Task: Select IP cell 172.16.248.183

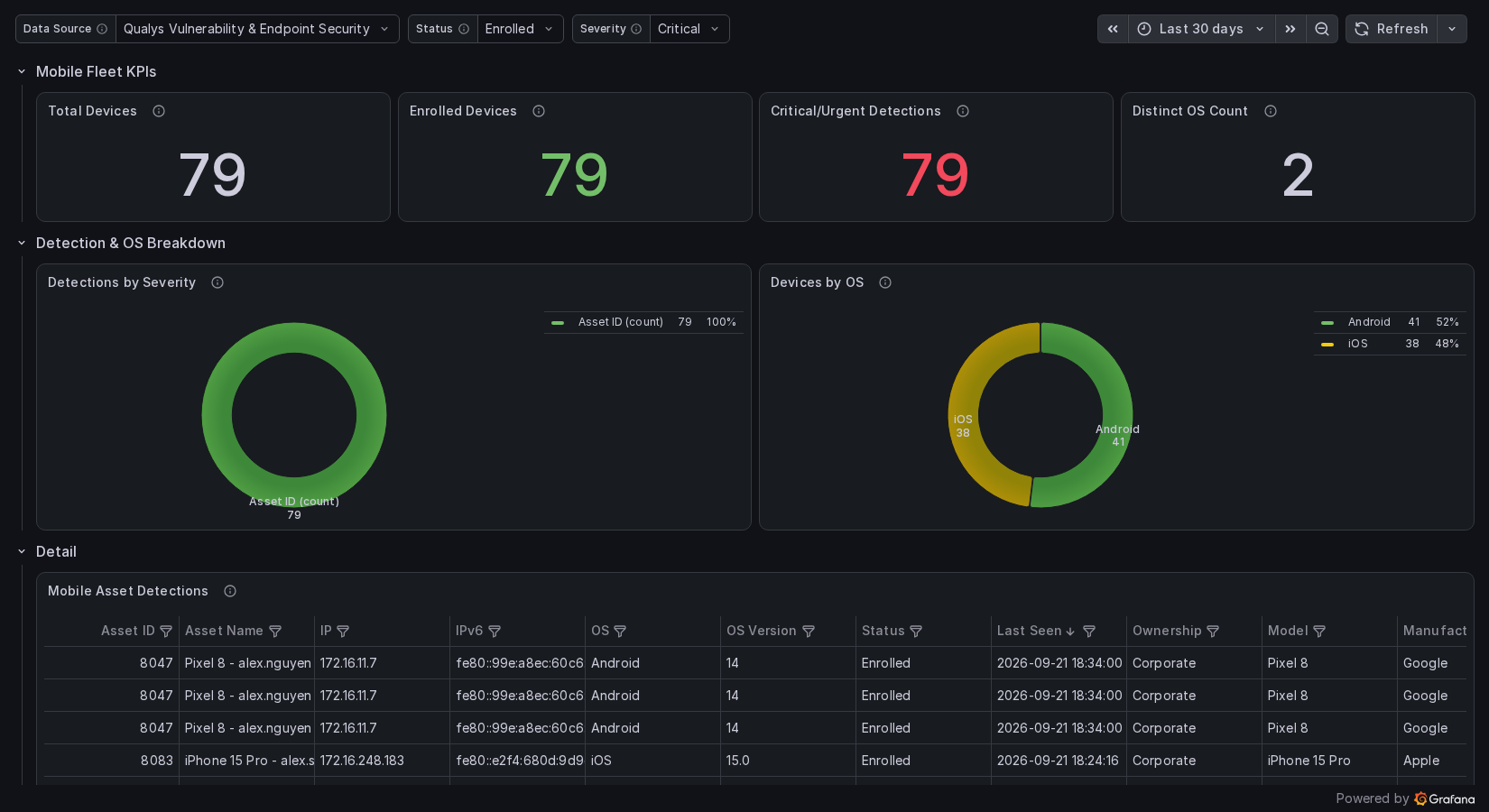Action: click(x=382, y=761)
